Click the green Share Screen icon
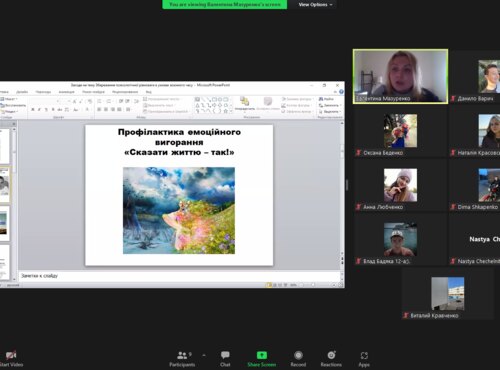 coord(262,355)
